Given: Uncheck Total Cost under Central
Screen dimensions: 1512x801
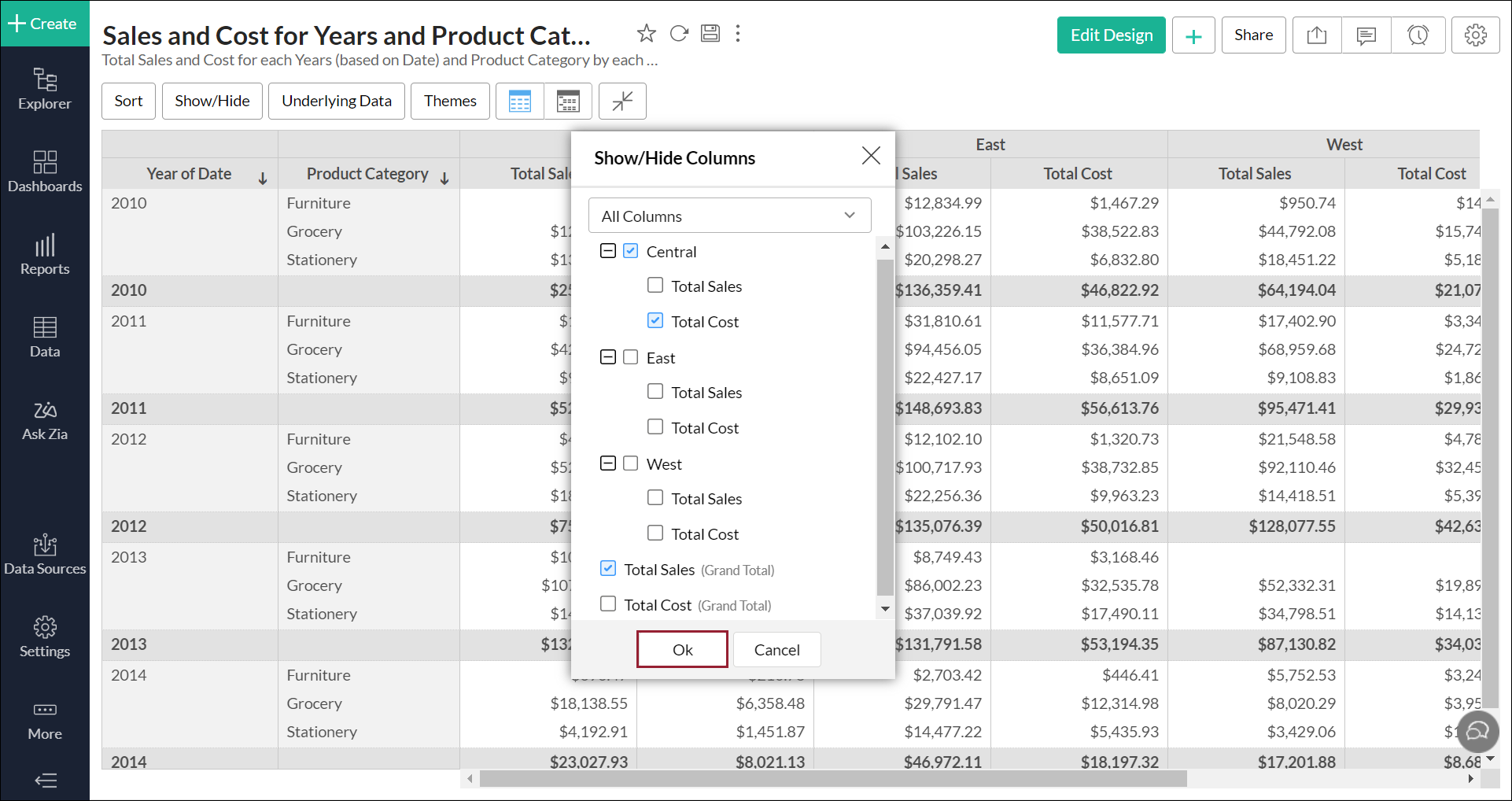Looking at the screenshot, I should (655, 320).
